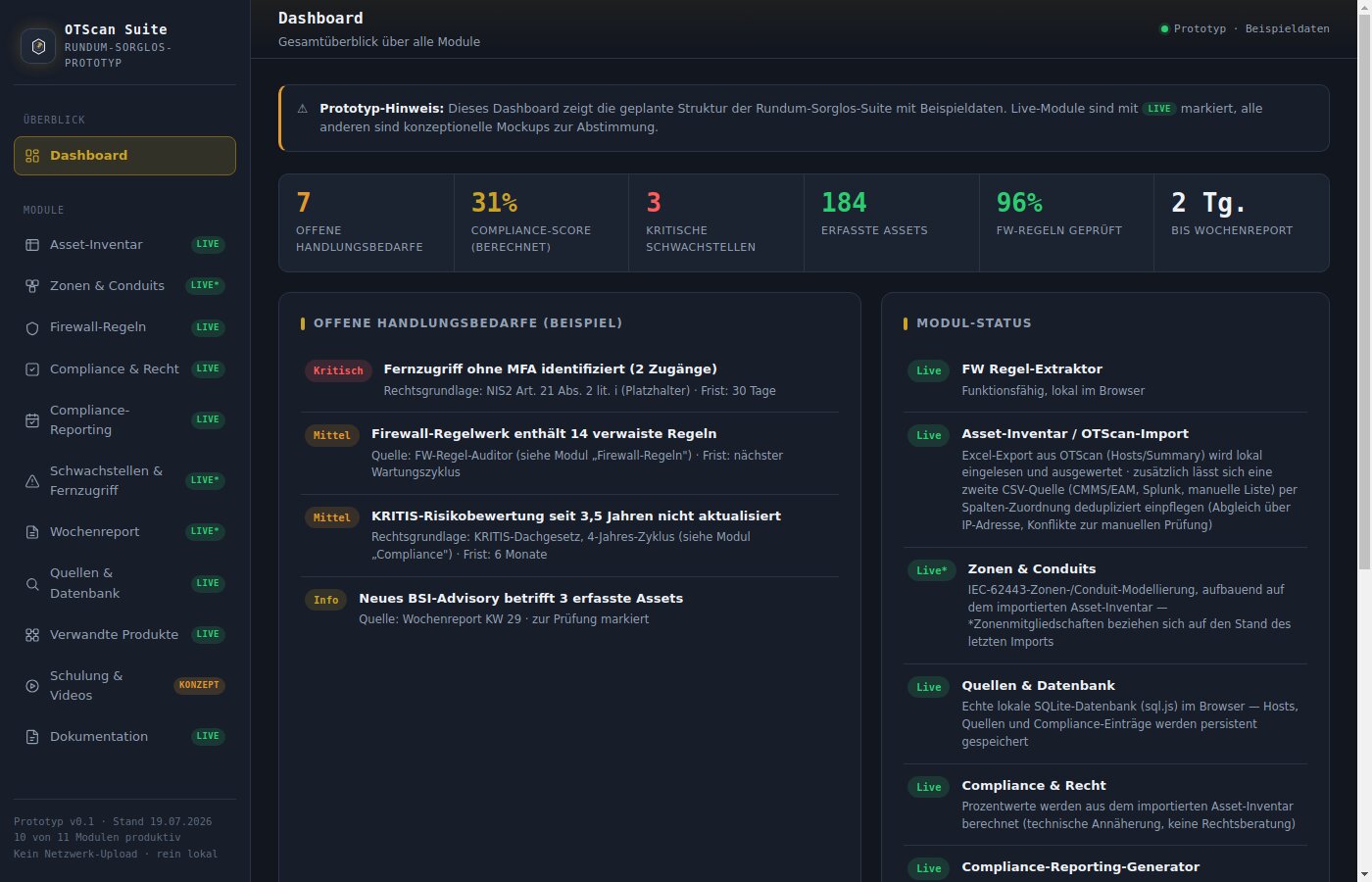This screenshot has height=882, width=1372.
Task: Click the 31% Compliance-Score card
Action: (x=542, y=222)
